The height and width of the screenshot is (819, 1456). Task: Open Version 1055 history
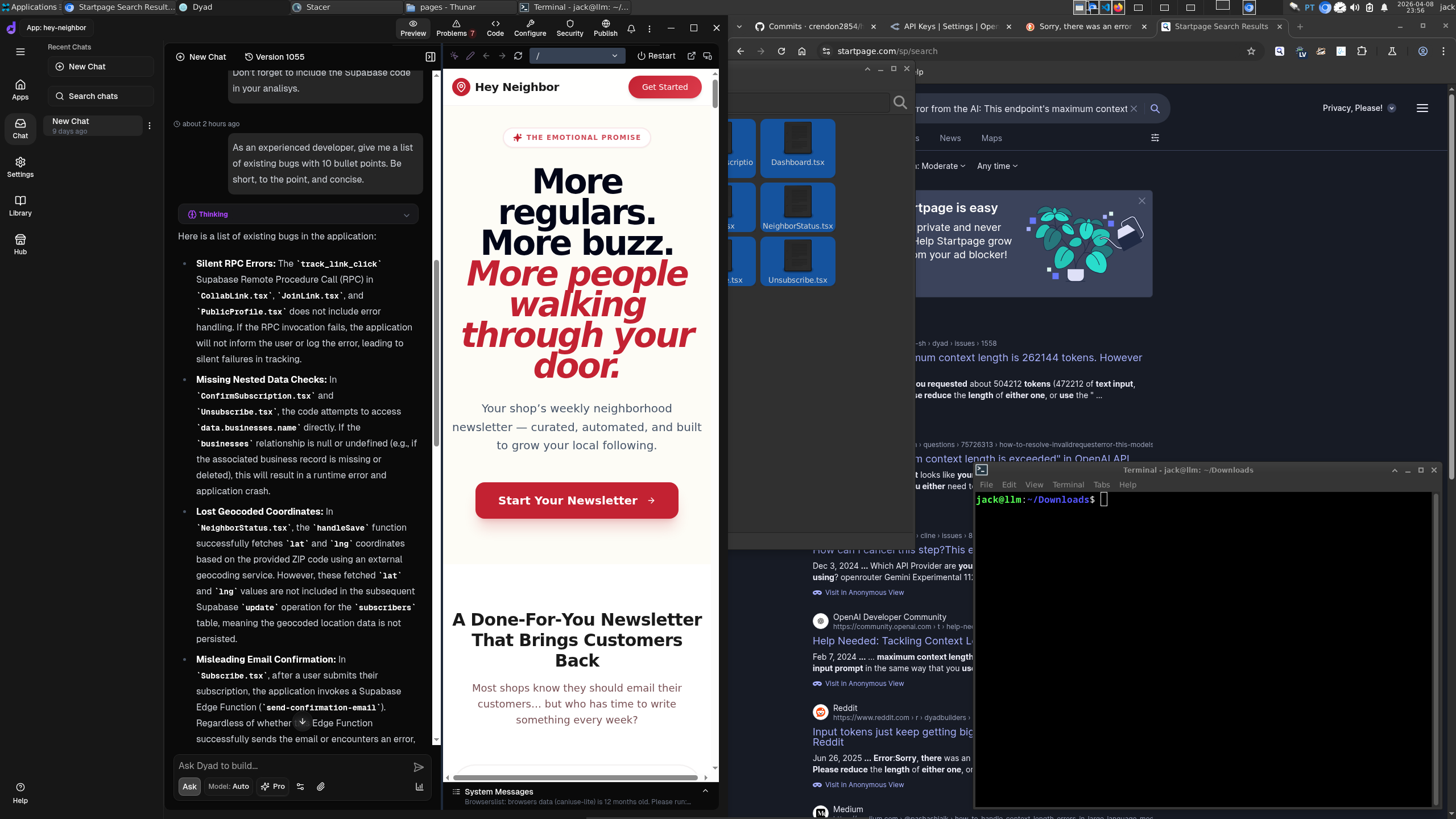275,57
